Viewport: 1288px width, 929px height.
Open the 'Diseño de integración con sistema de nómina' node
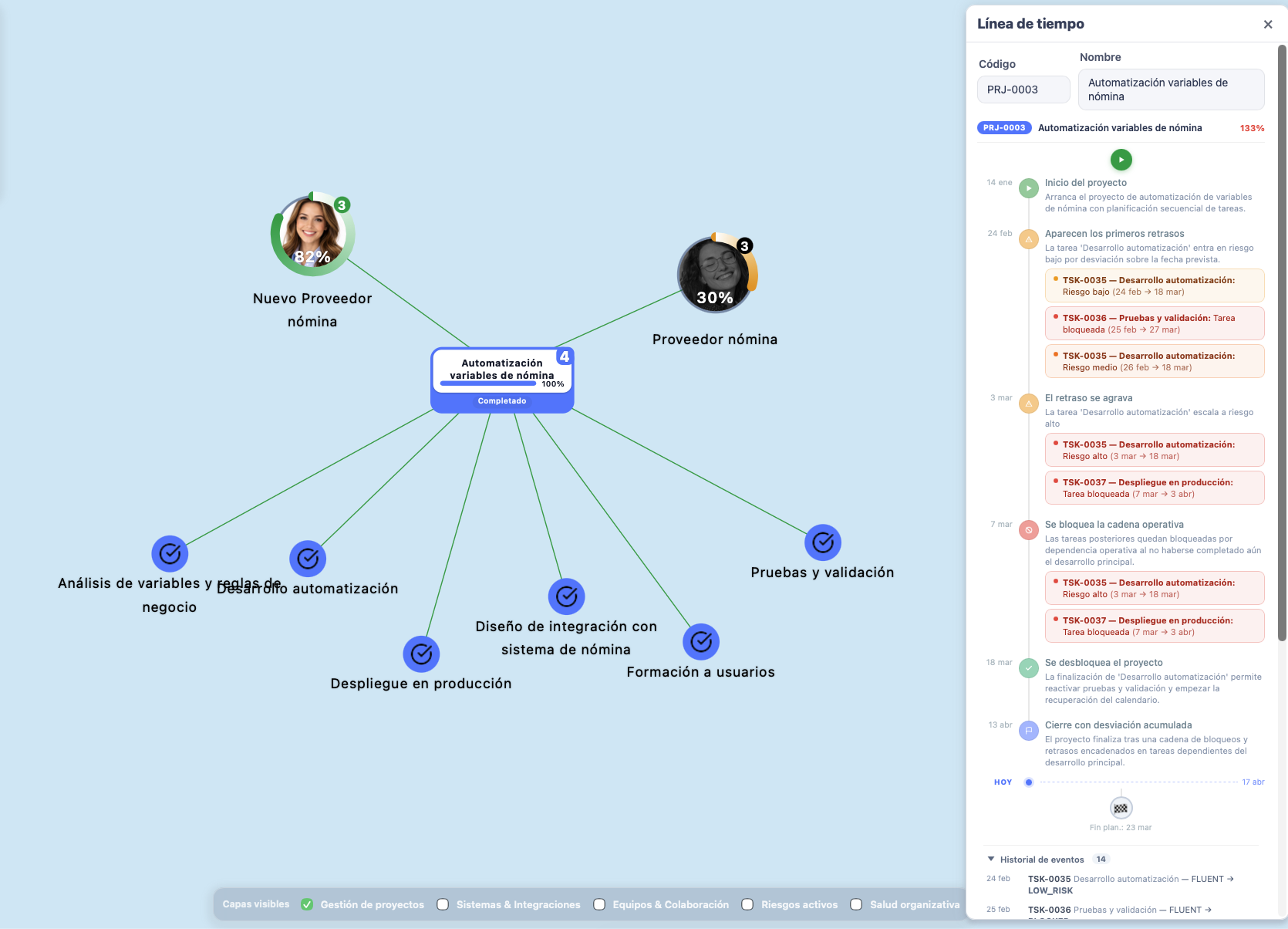pyautogui.click(x=566, y=596)
